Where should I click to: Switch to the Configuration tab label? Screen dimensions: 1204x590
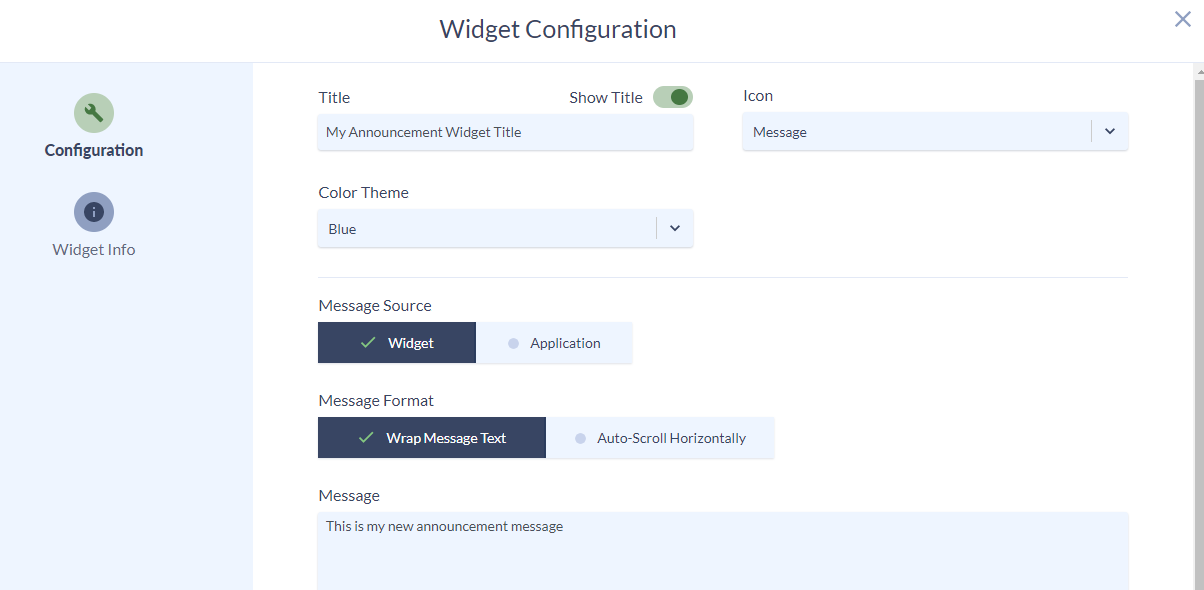(x=94, y=150)
